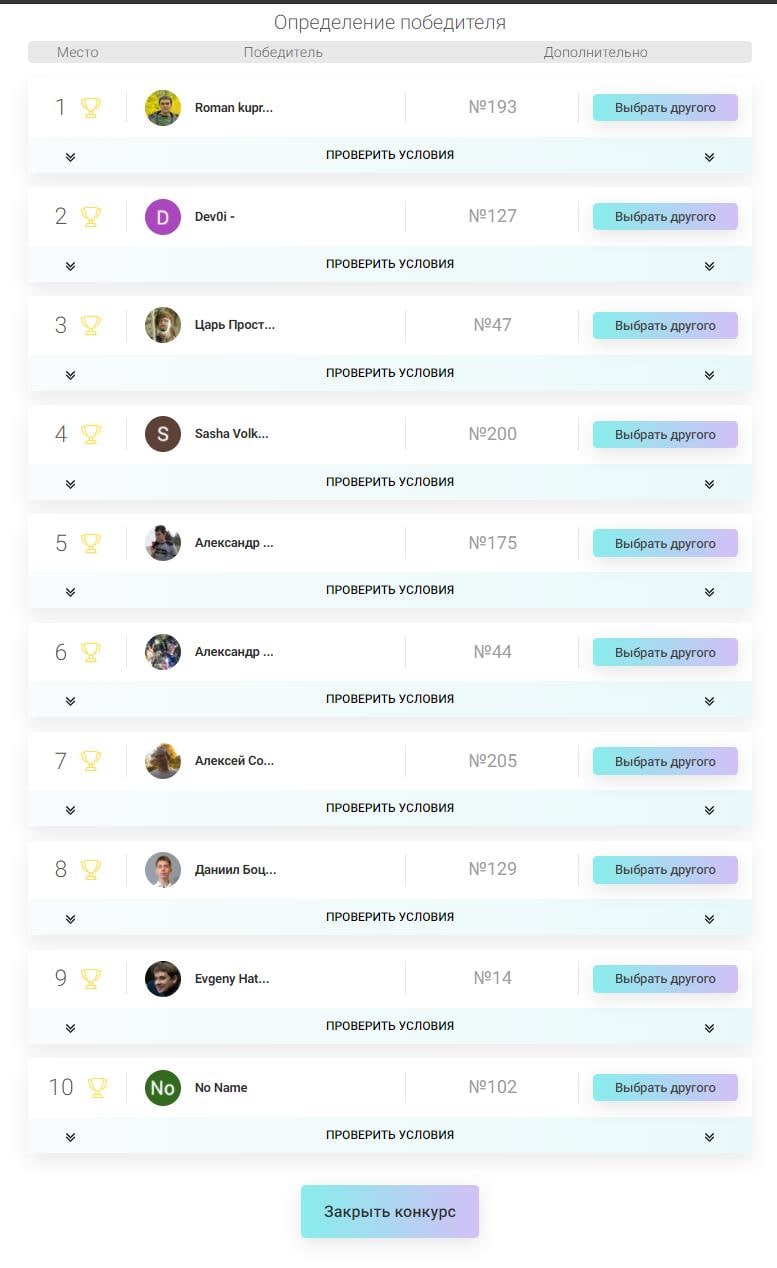
Task: Click the Алексей Со... winner name
Action: click(234, 761)
